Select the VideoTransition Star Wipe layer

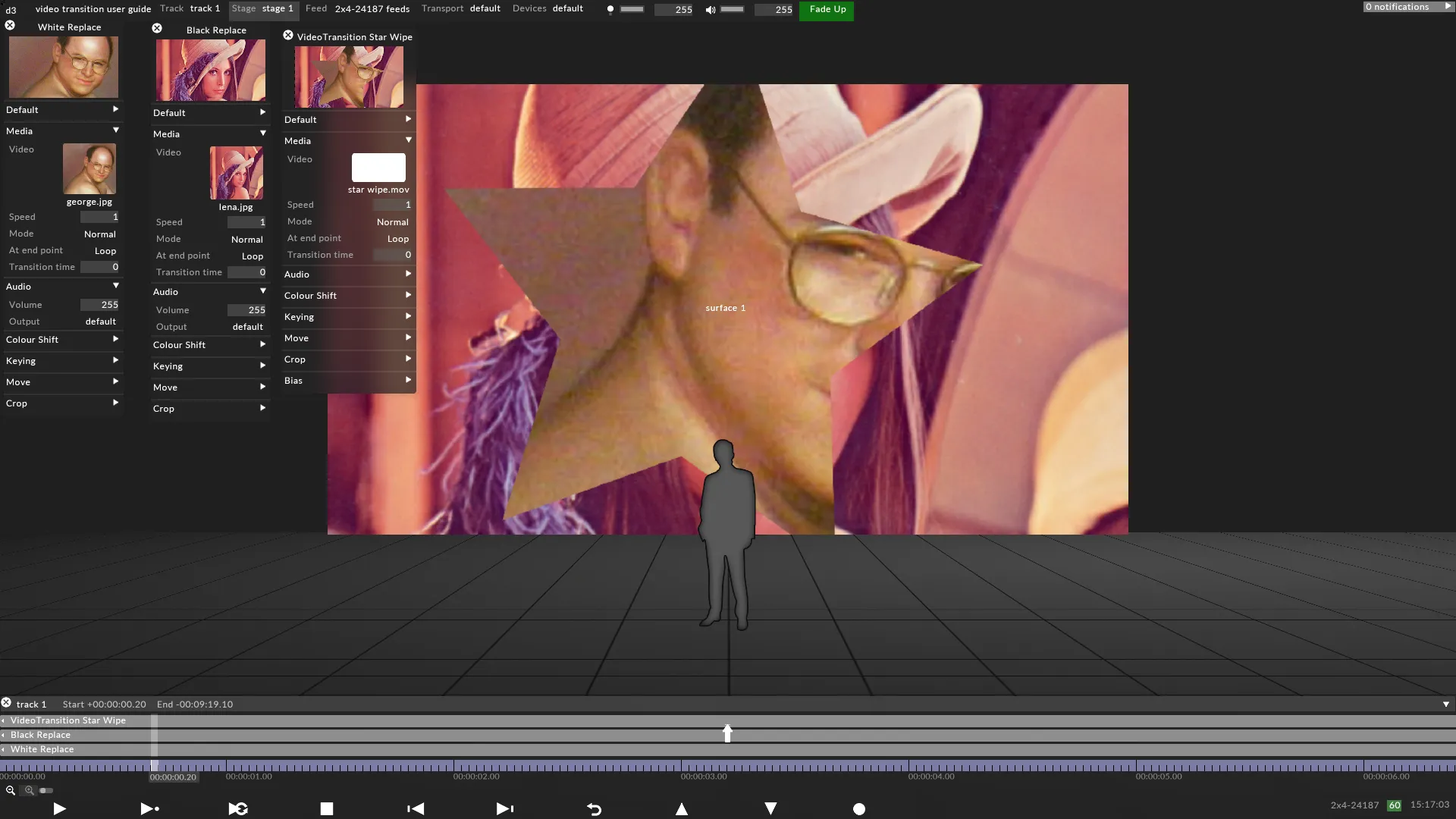pos(69,720)
